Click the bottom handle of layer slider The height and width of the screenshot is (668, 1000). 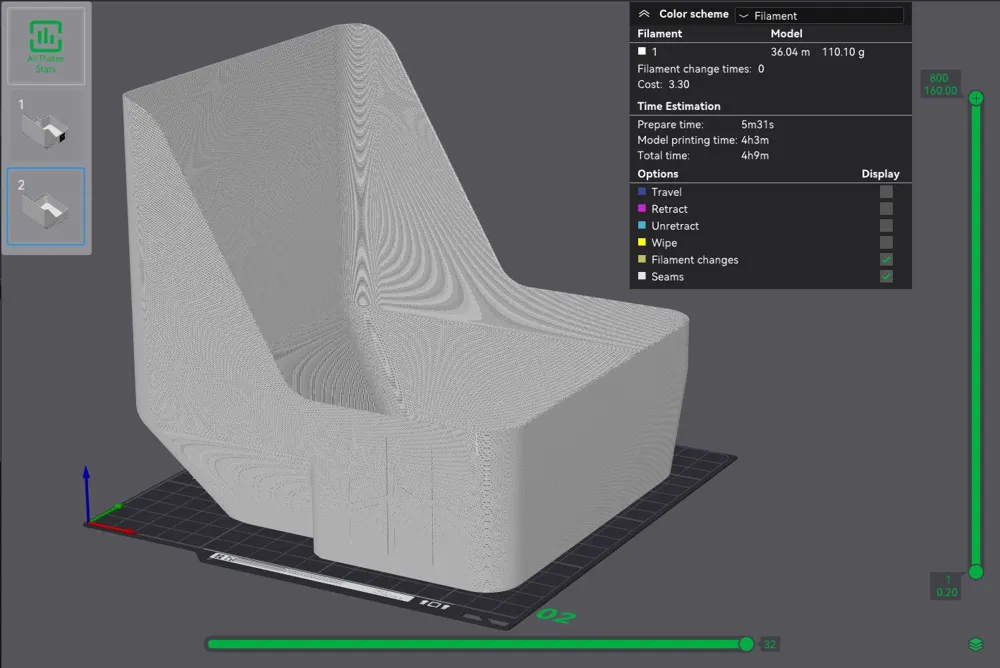pos(976,572)
